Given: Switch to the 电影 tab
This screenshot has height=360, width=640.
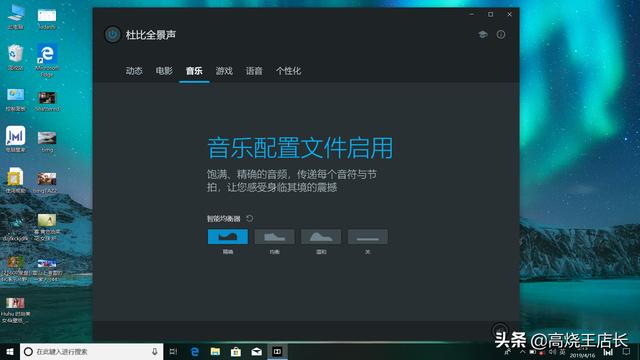Looking at the screenshot, I should (164, 71).
